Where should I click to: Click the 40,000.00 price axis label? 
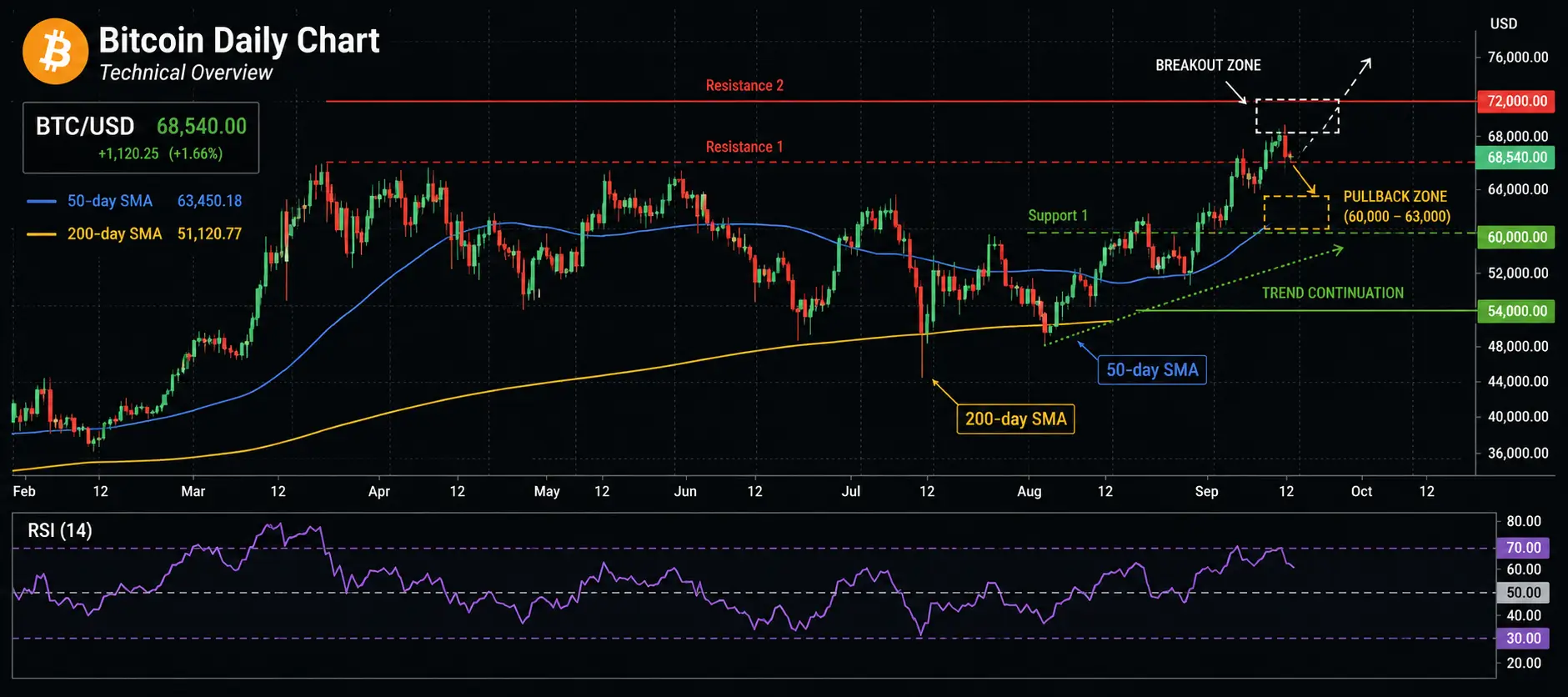click(1518, 416)
